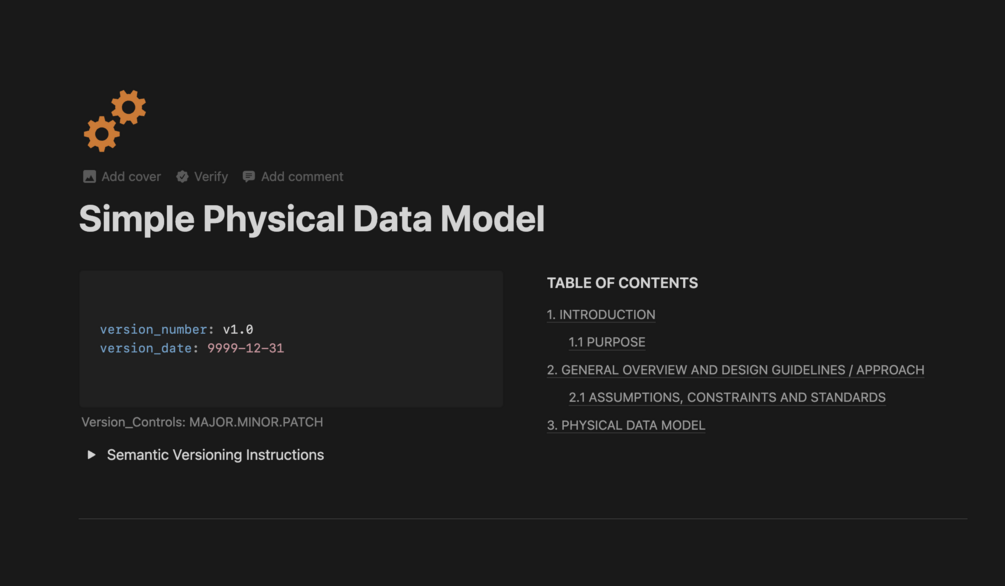Viewport: 1005px width, 586px height.
Task: Click the TABLE OF CONTENTS heading
Action: point(622,283)
